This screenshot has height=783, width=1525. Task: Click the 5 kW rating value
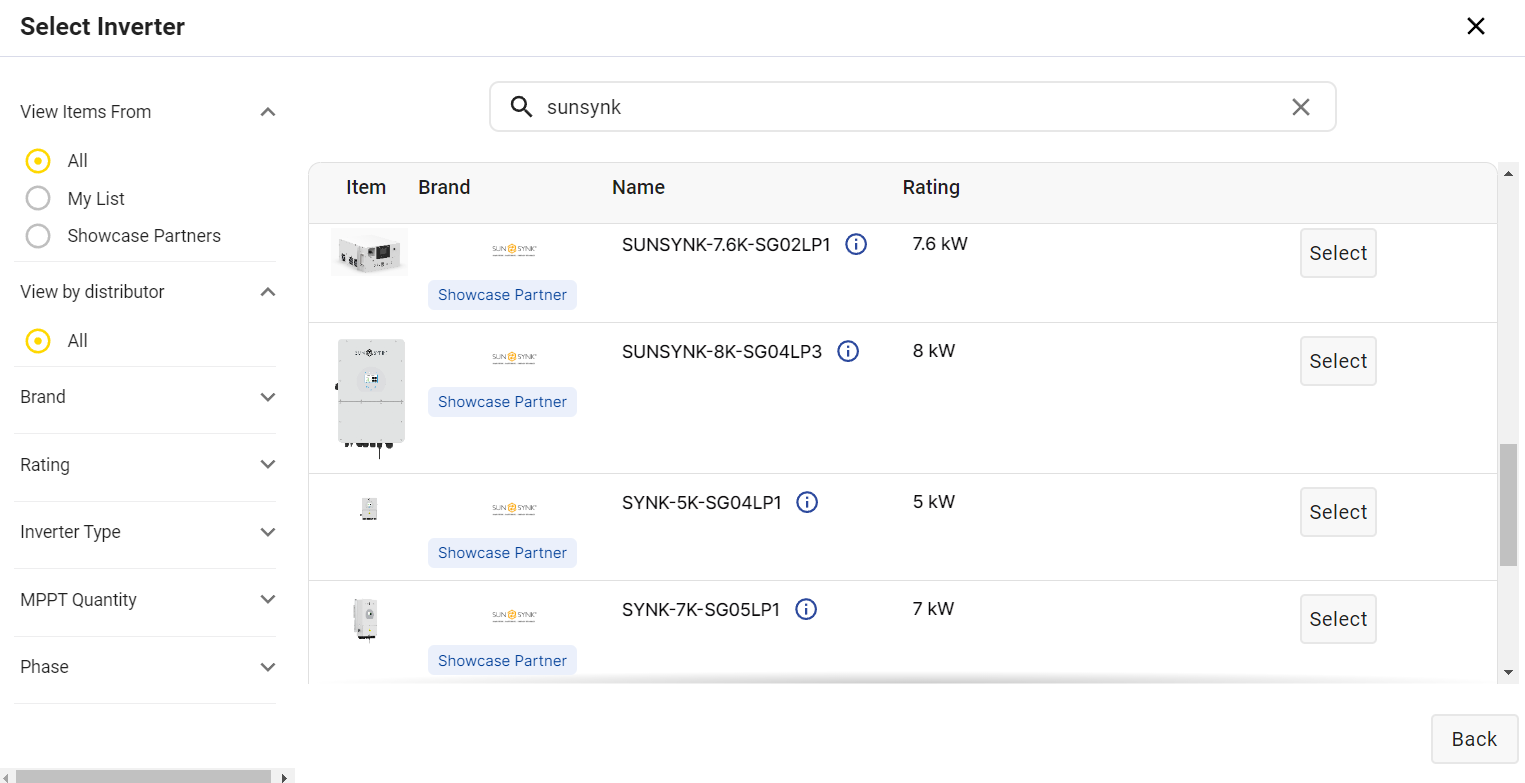coord(934,501)
